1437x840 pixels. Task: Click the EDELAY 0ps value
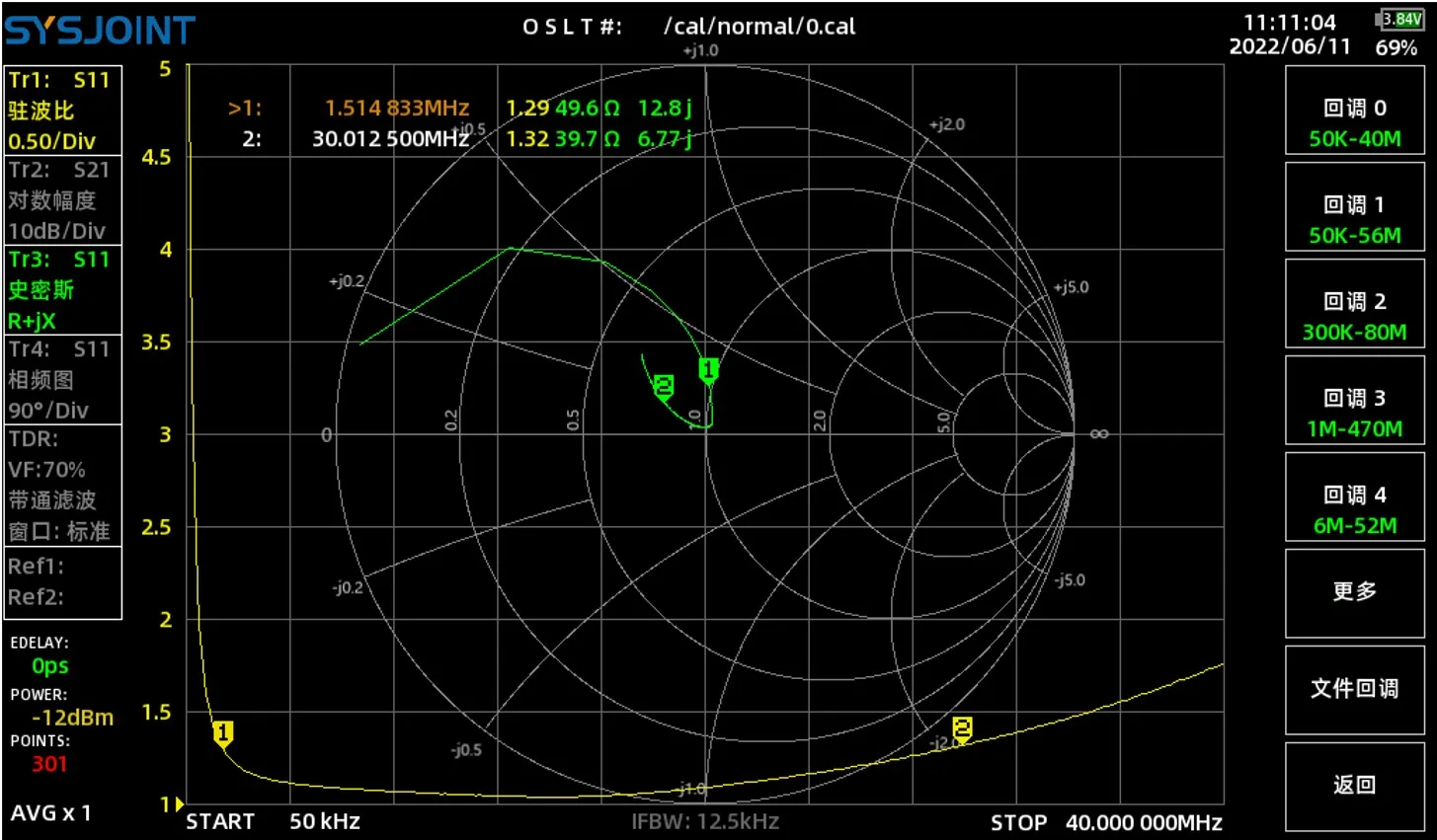[x=49, y=666]
